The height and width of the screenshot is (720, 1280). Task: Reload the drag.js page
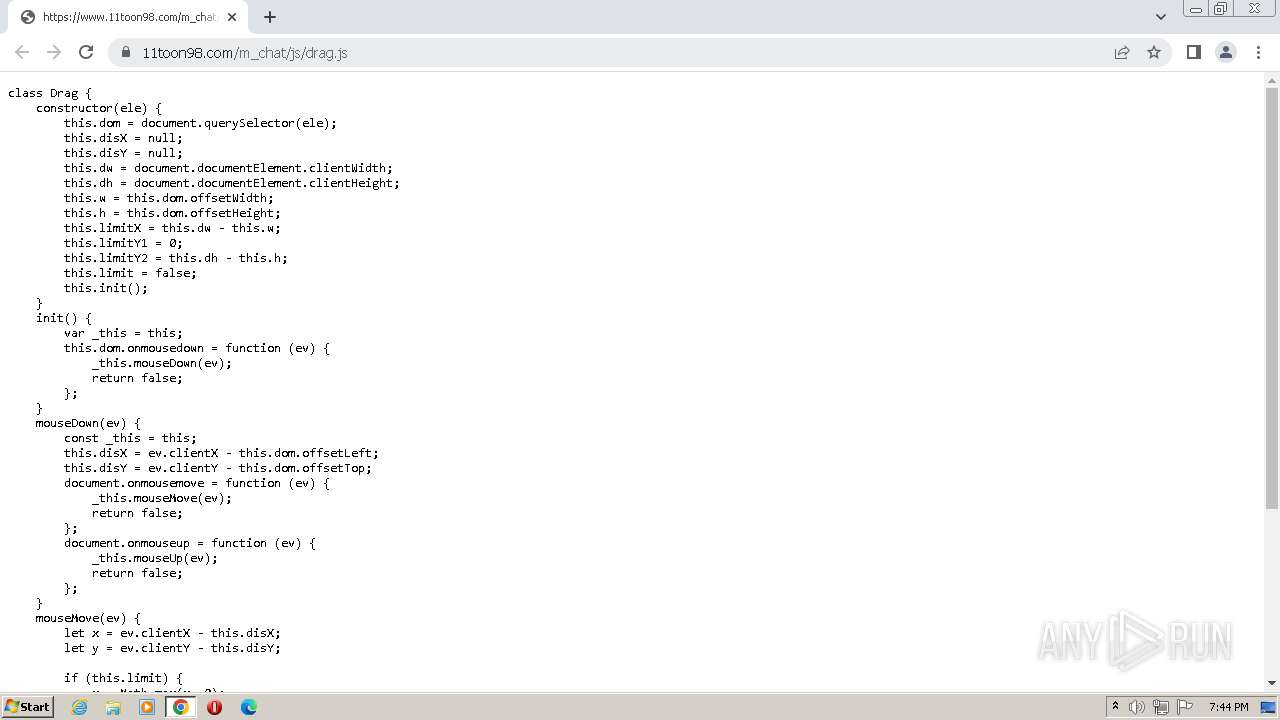86,52
